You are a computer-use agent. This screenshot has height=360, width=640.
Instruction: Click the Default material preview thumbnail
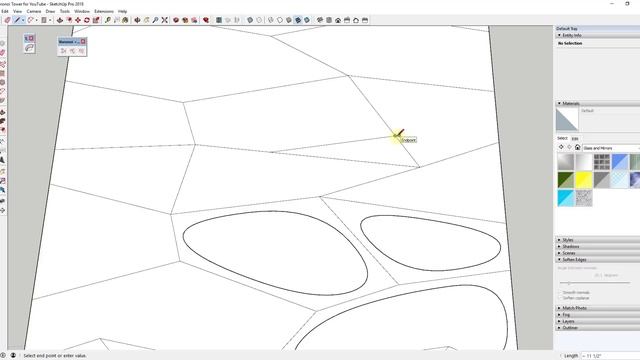(567, 119)
